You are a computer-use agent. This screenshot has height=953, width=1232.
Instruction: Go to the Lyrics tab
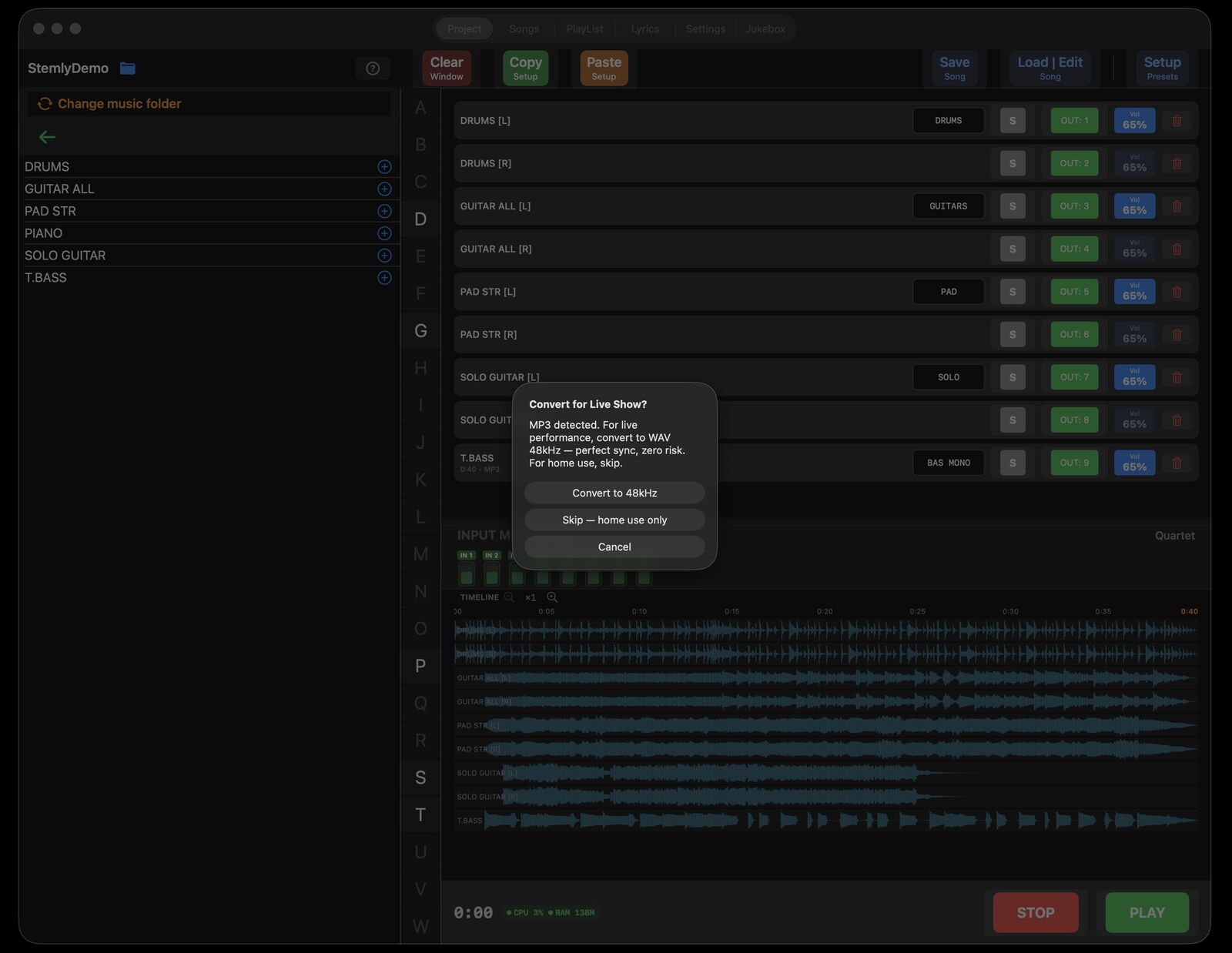click(645, 29)
